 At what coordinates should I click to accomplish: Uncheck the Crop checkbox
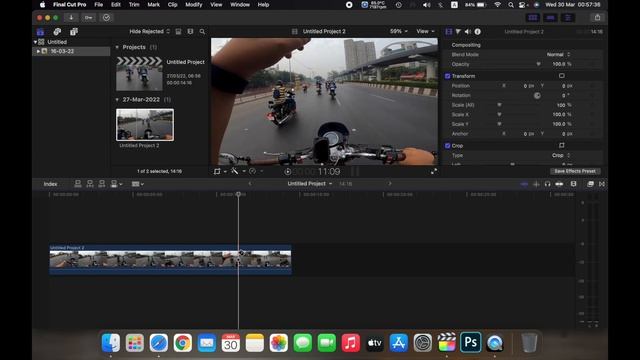(x=447, y=145)
